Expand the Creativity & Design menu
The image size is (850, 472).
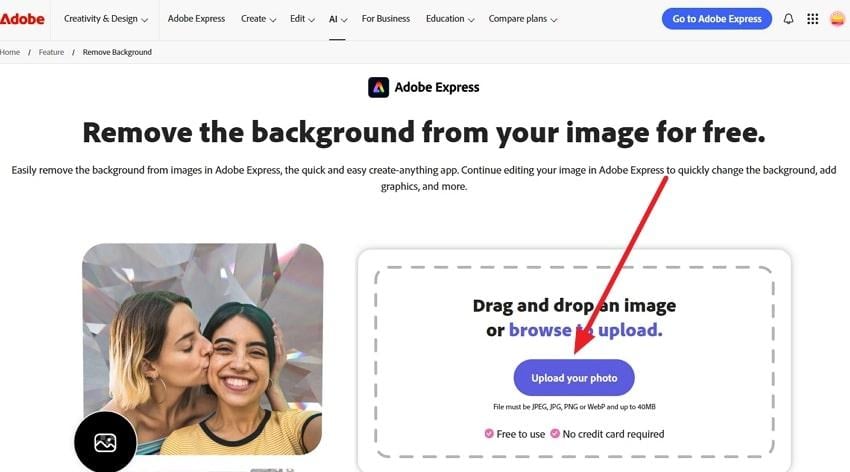pos(106,19)
